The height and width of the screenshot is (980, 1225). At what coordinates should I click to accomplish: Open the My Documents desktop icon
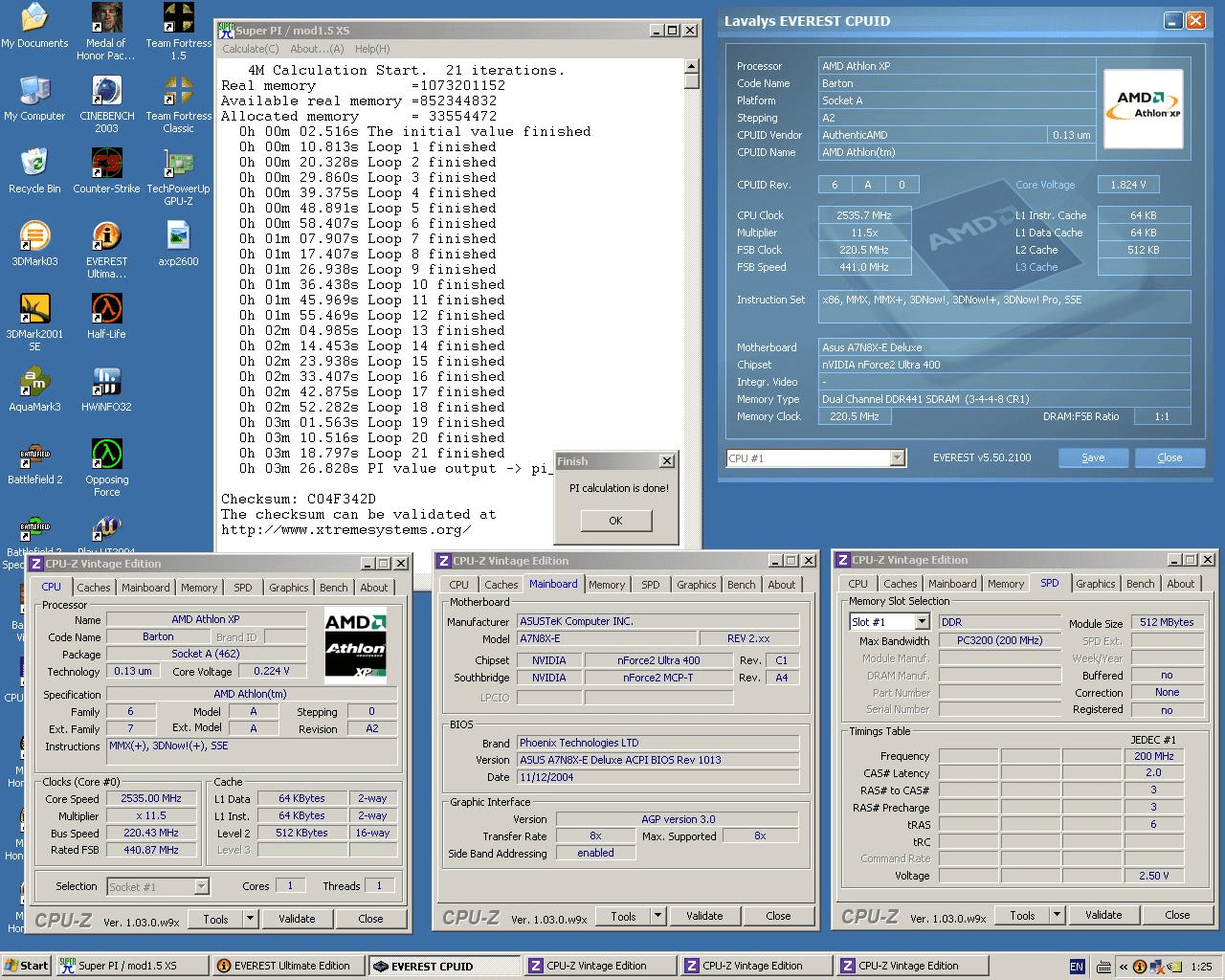coord(34,27)
